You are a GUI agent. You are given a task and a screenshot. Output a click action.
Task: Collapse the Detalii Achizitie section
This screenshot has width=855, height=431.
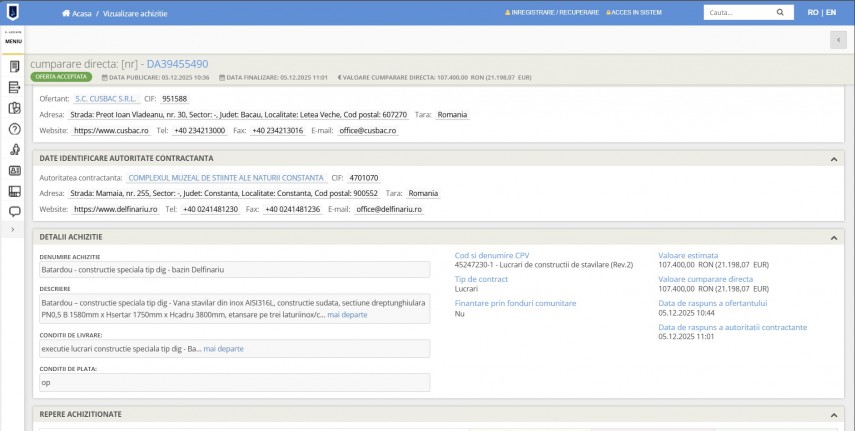[834, 237]
